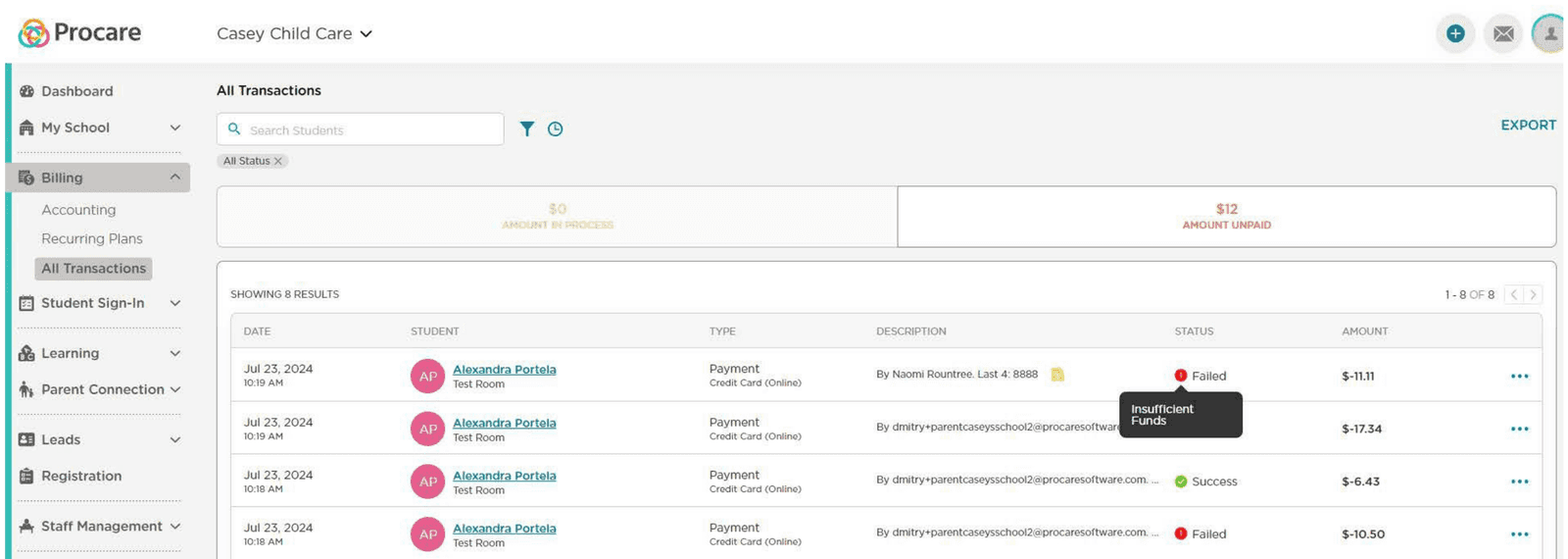Image resolution: width=1568 pixels, height=559 pixels.
Task: Click the $-17.34 amount cell
Action: point(1361,429)
